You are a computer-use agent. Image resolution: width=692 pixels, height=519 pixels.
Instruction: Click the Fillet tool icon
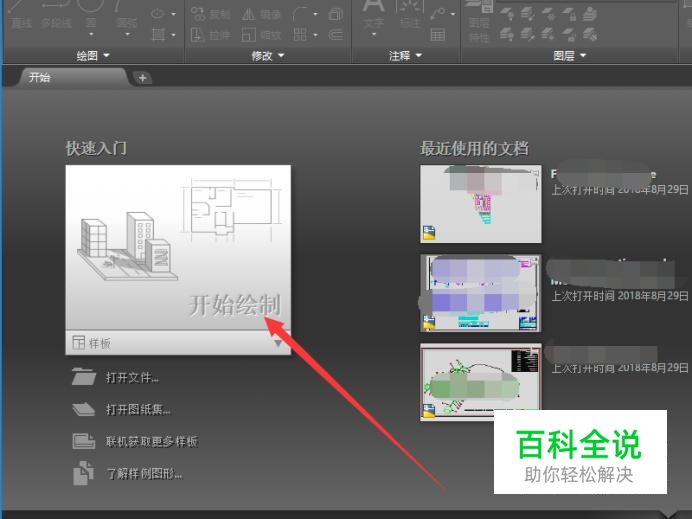(x=301, y=14)
